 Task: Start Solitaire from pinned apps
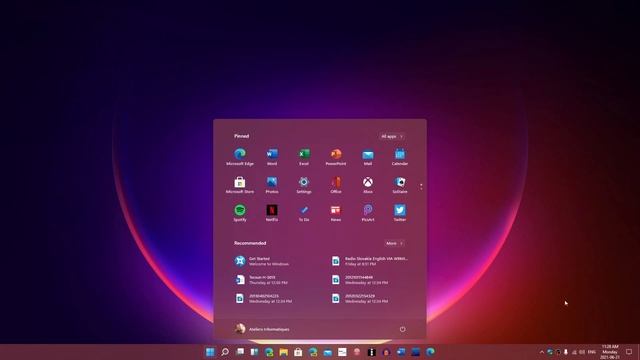click(x=400, y=185)
